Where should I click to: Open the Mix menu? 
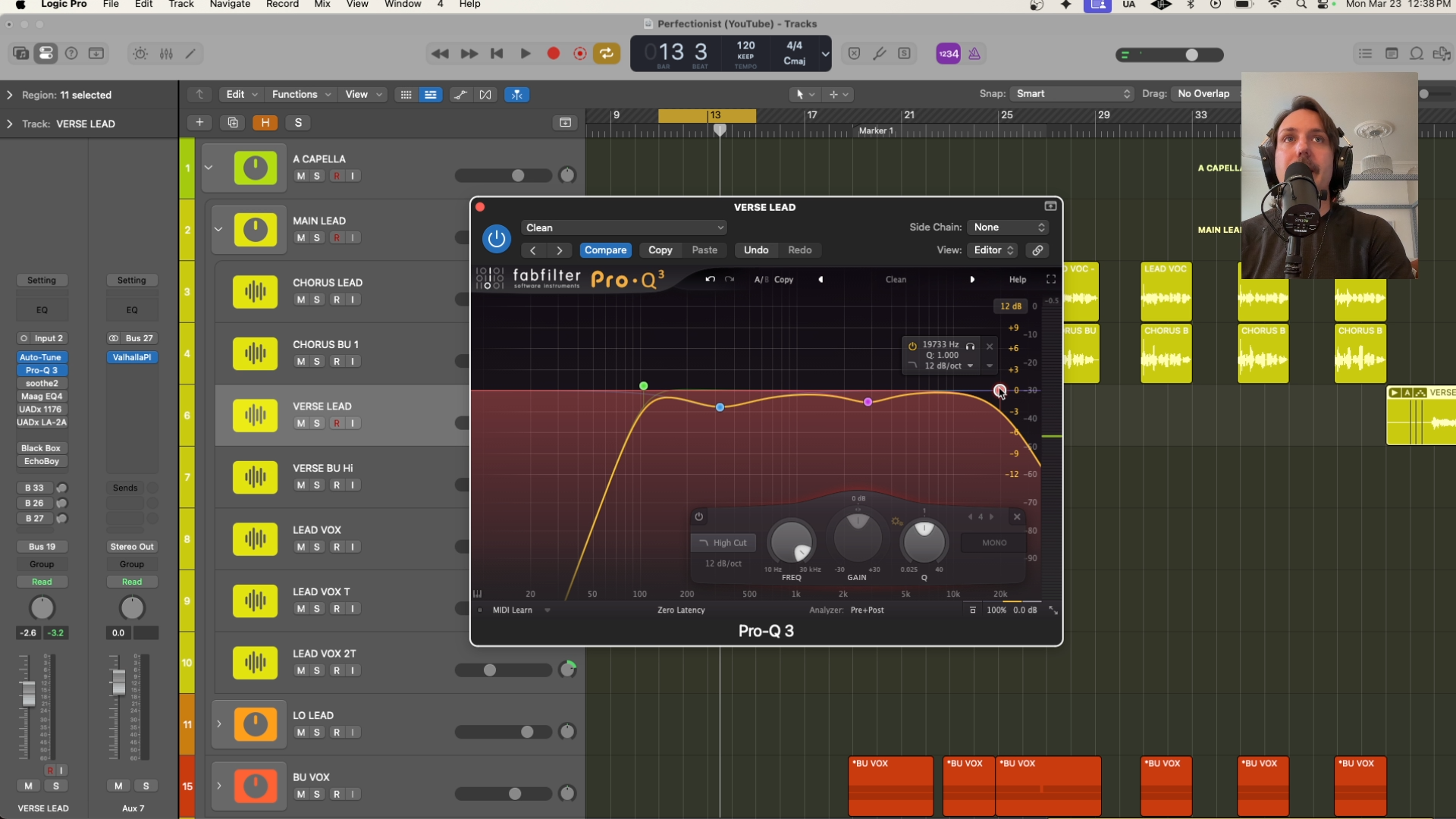point(322,5)
